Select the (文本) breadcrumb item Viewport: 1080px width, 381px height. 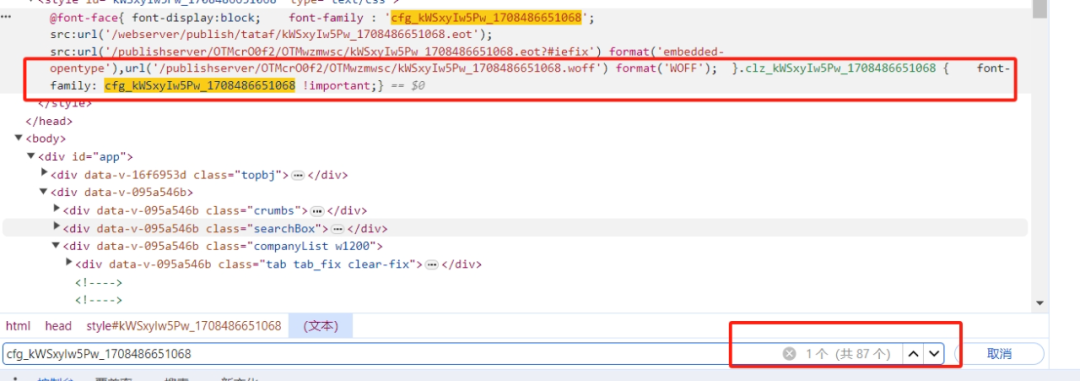click(x=320, y=326)
